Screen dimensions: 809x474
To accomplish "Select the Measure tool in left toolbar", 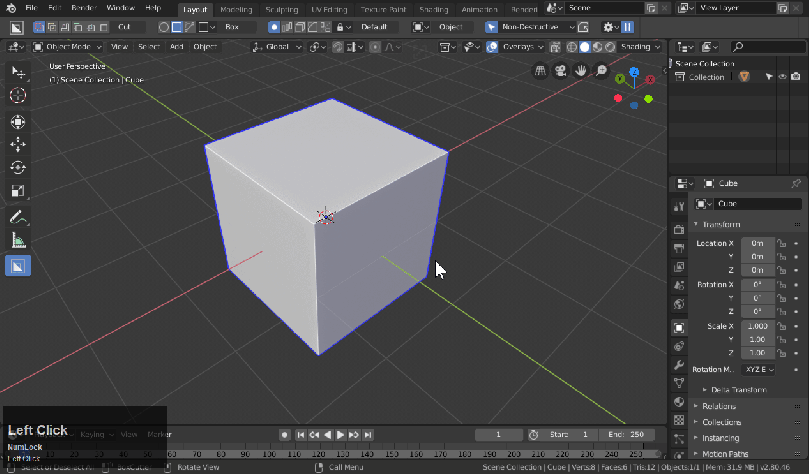I will point(18,241).
